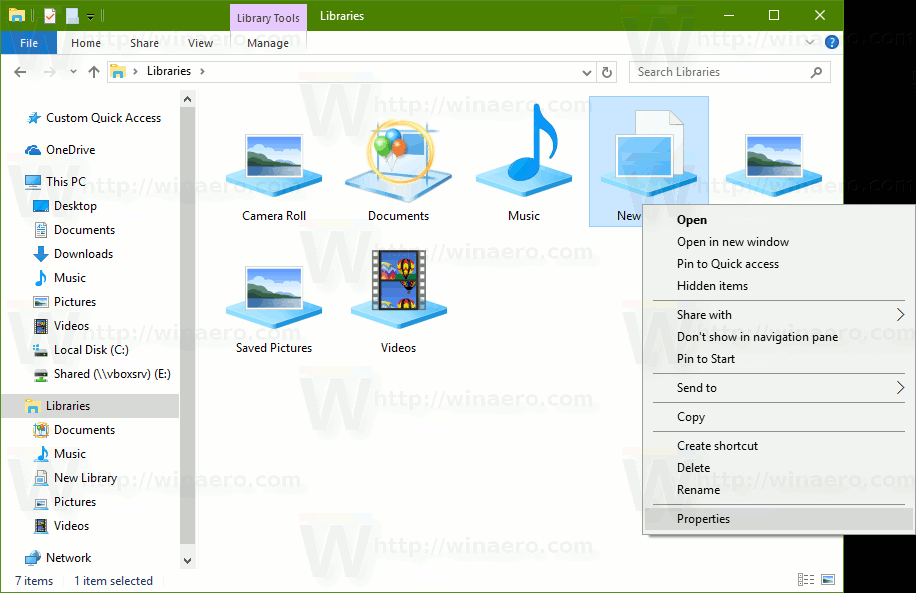Switch to large thumbnails view in the status bar
This screenshot has height=593, width=916.
[828, 579]
